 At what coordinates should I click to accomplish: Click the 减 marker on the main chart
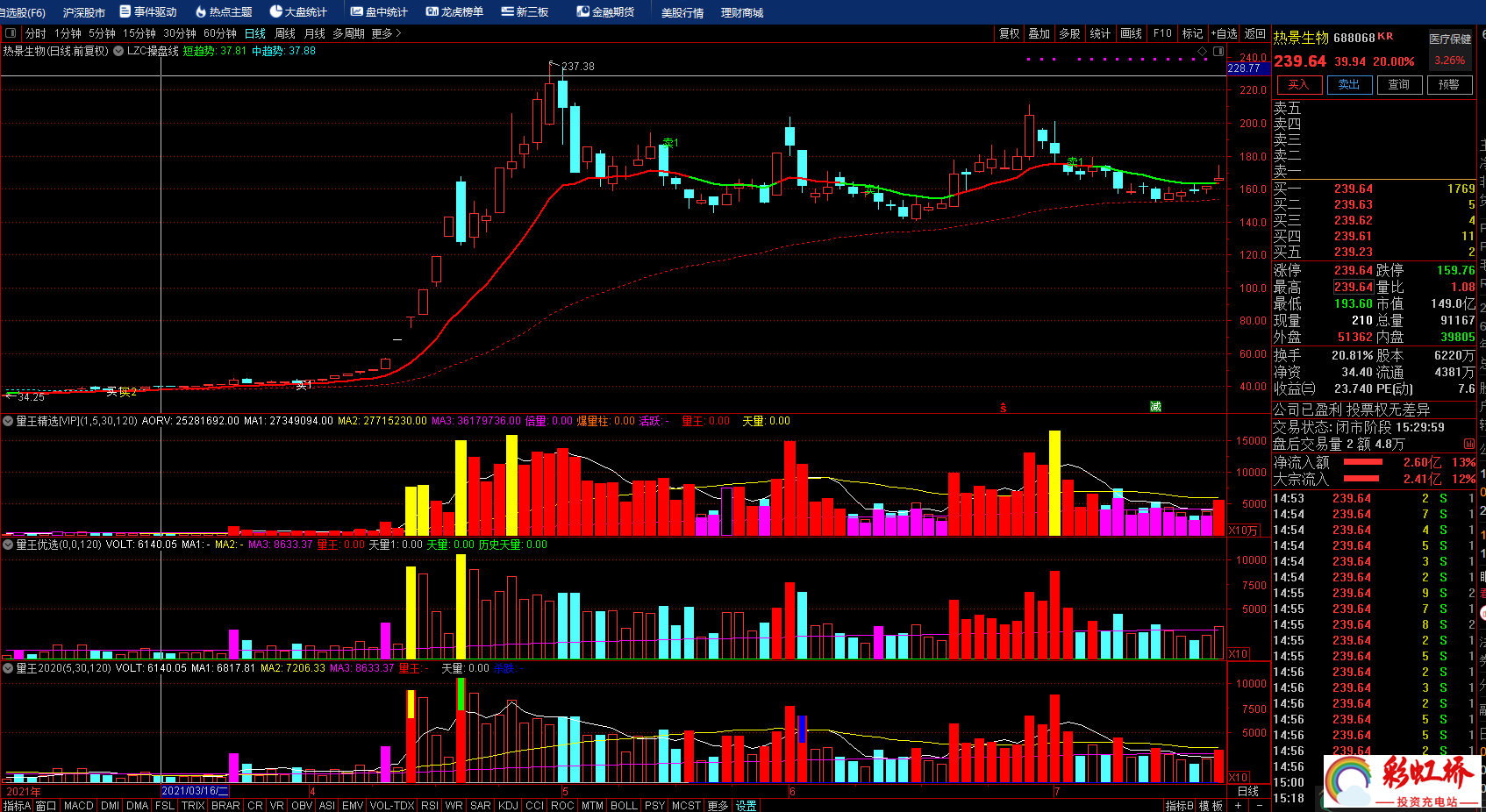pos(1155,406)
